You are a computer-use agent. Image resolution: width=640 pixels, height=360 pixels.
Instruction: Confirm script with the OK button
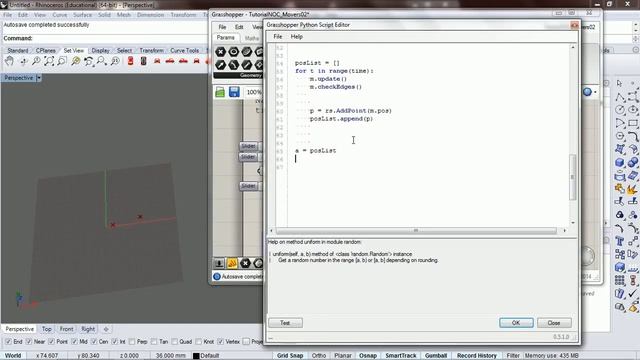click(x=516, y=323)
